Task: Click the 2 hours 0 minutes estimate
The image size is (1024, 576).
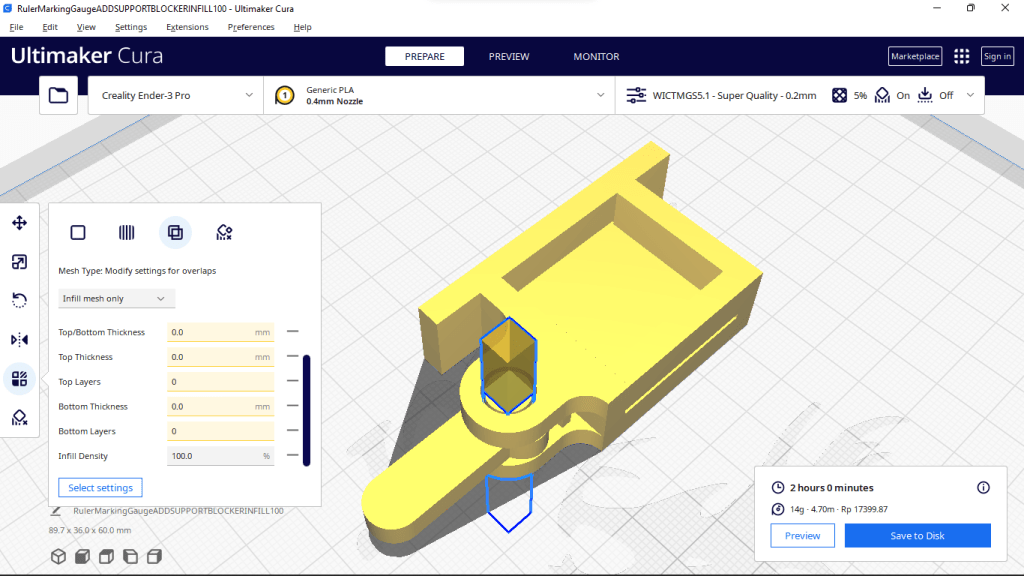Action: [x=831, y=488]
